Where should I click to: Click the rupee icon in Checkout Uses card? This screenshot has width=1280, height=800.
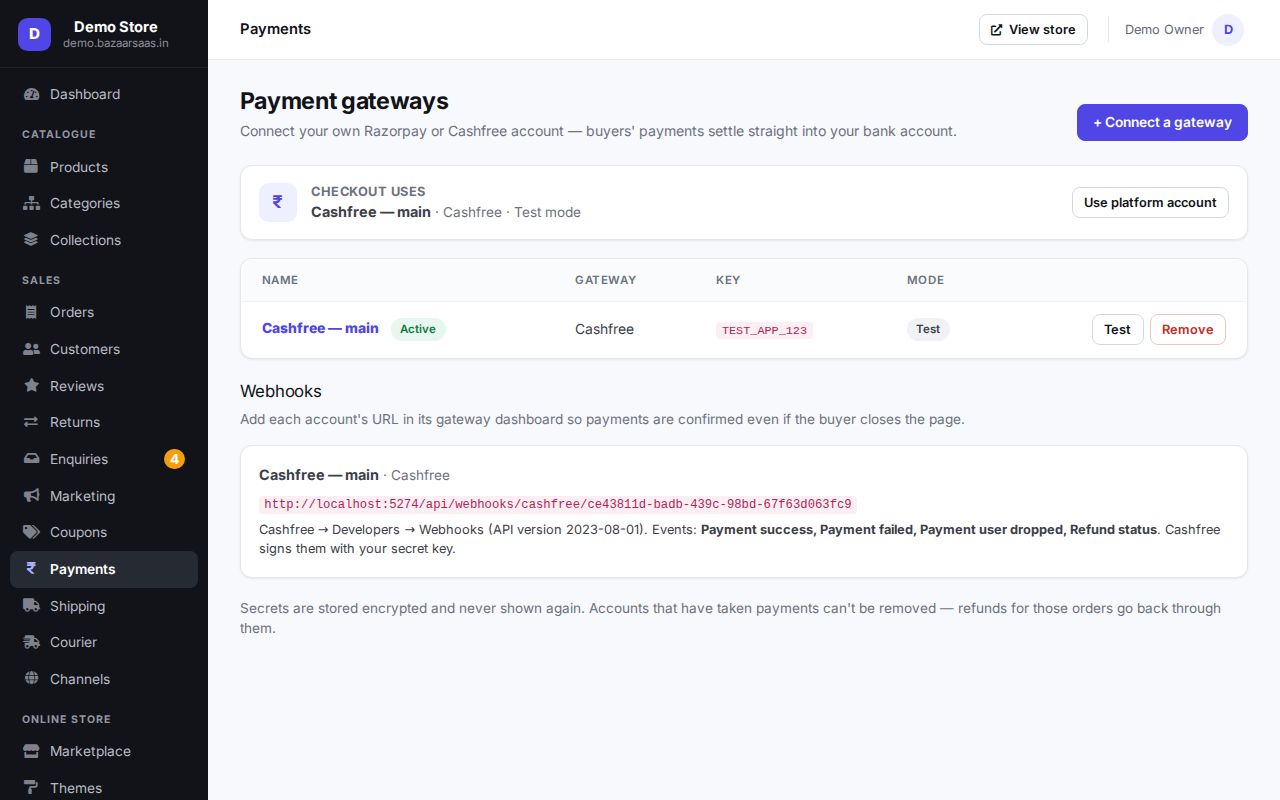[x=278, y=202]
